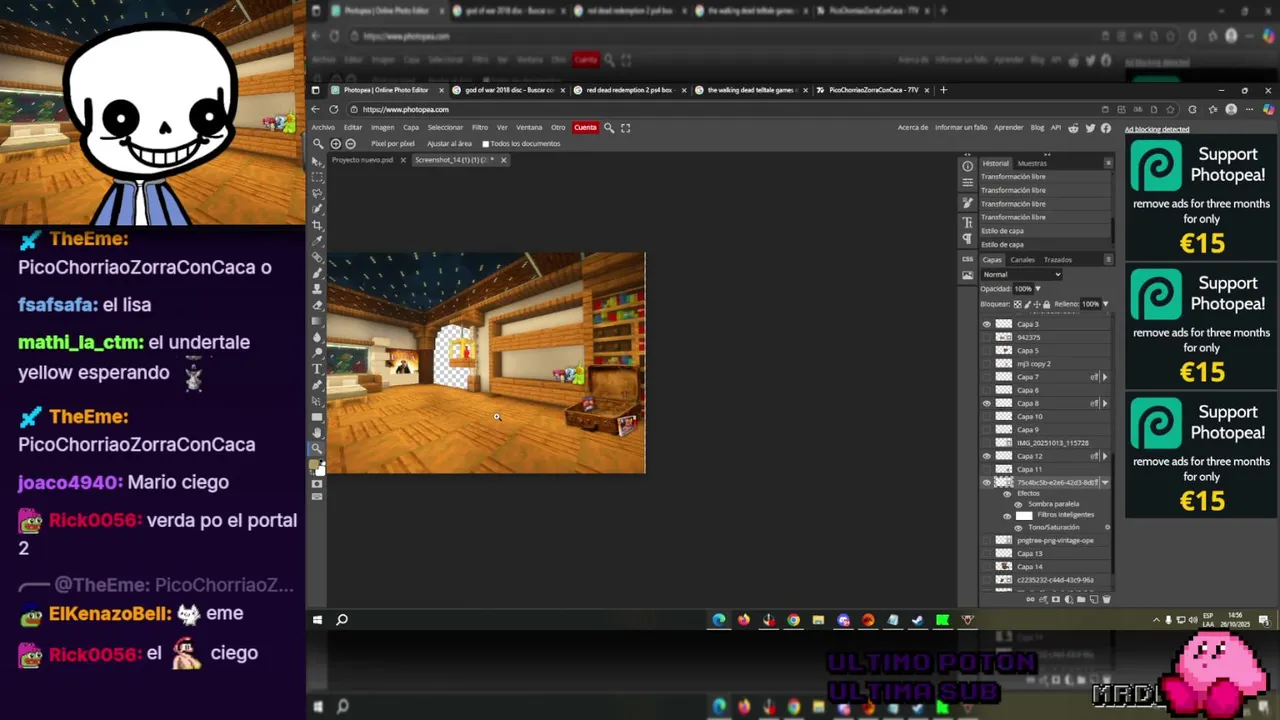Click Pixel por pixel button
Image resolution: width=1280 pixels, height=720 pixels.
[x=393, y=144]
